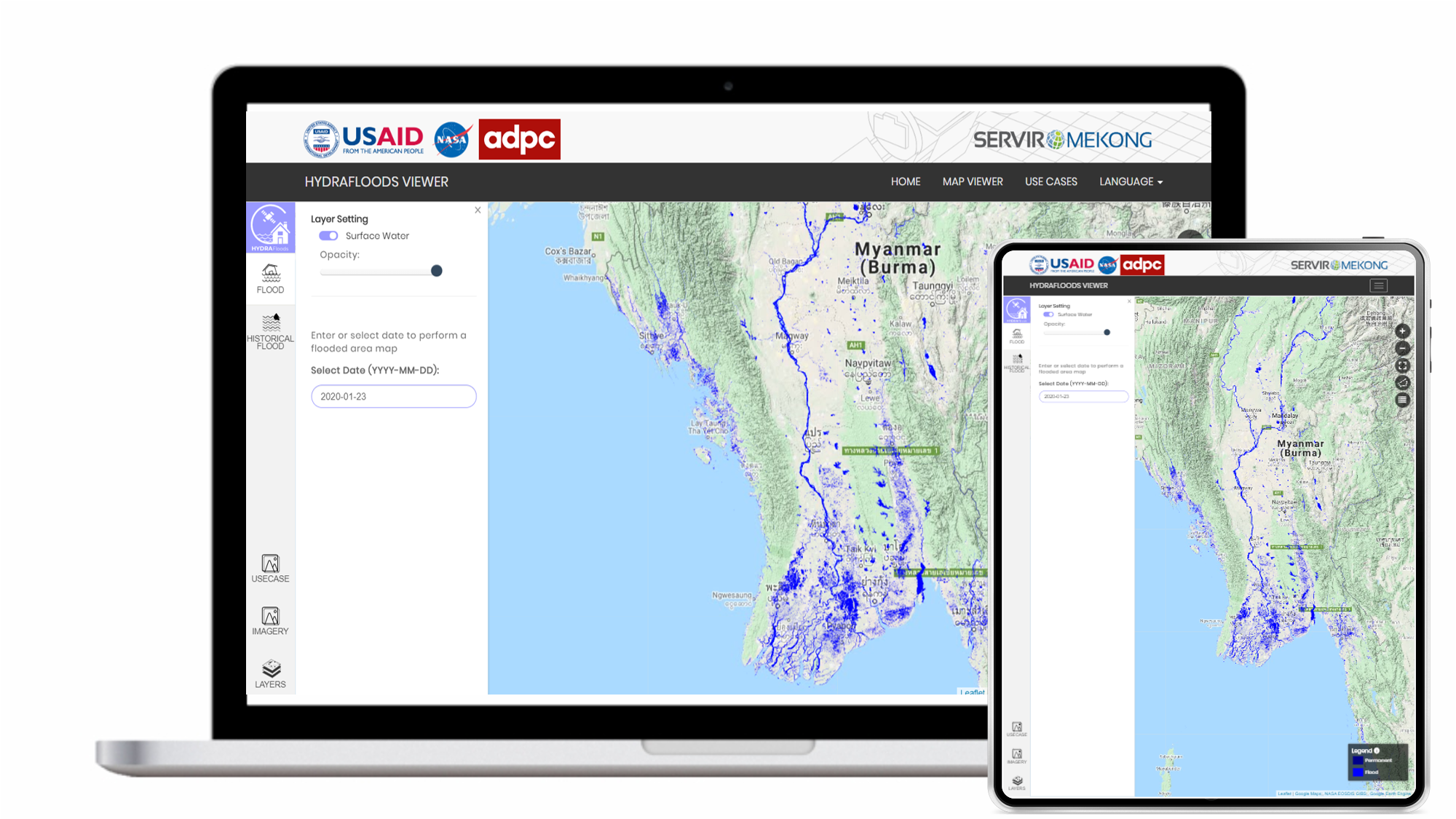Toggle Surface Water switch on tablet
This screenshot has width=1456, height=819.
pyautogui.click(x=1048, y=314)
